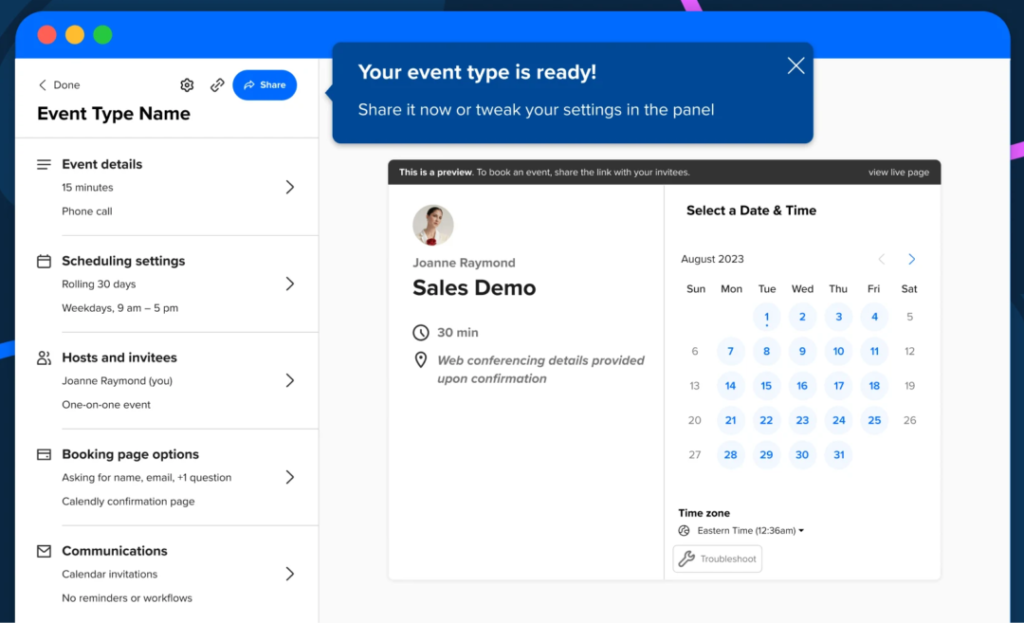The image size is (1024, 623).
Task: Click the Scheduling settings calendar icon
Action: (x=44, y=261)
